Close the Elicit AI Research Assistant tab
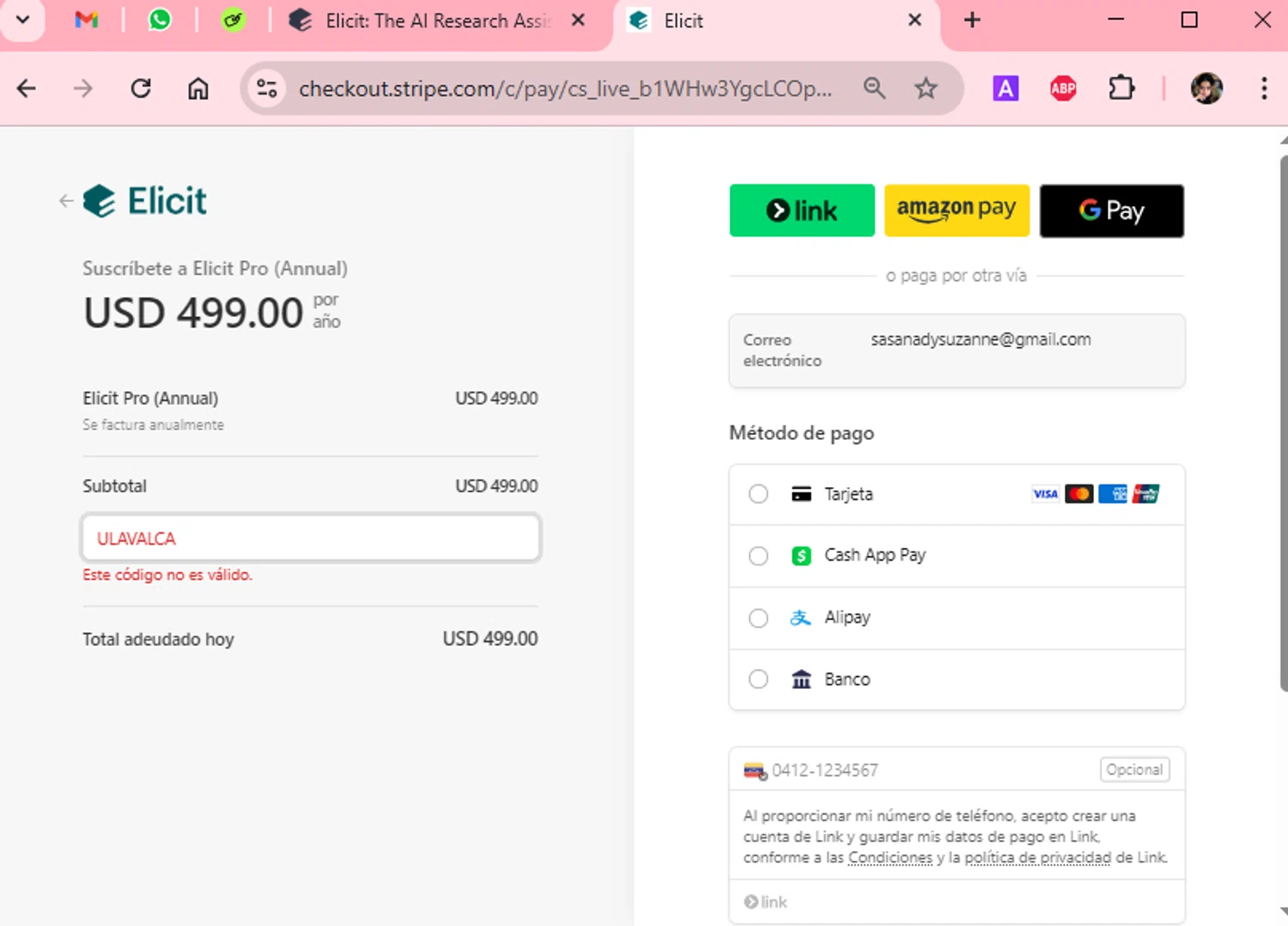 tap(579, 20)
